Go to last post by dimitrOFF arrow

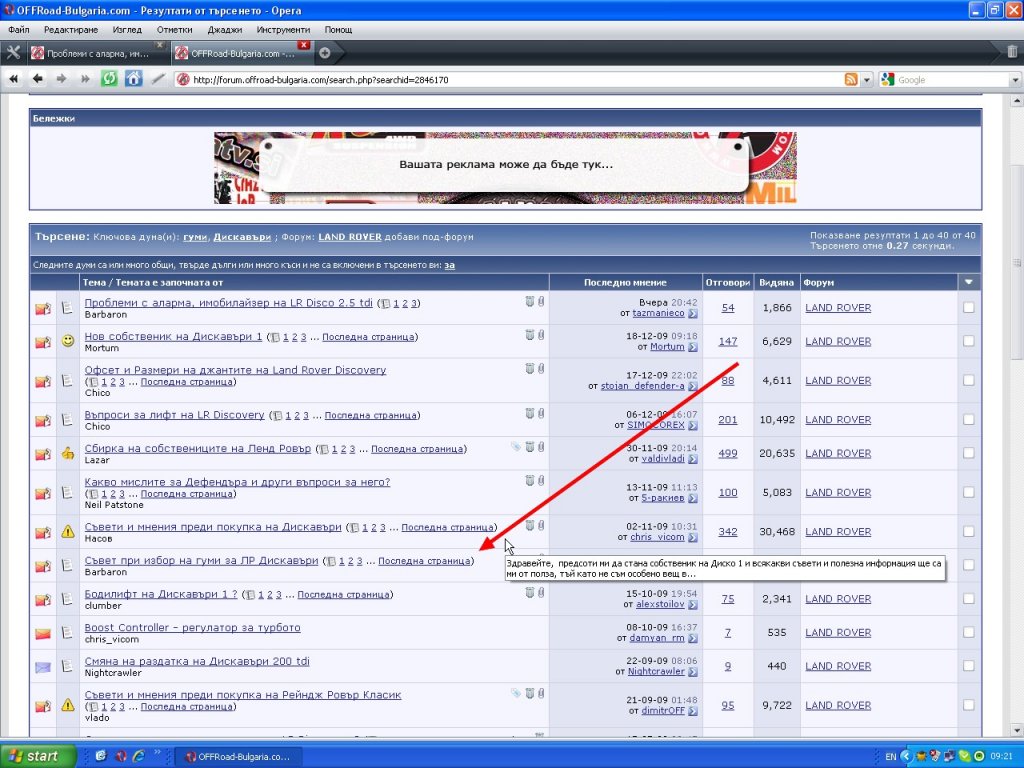click(692, 711)
